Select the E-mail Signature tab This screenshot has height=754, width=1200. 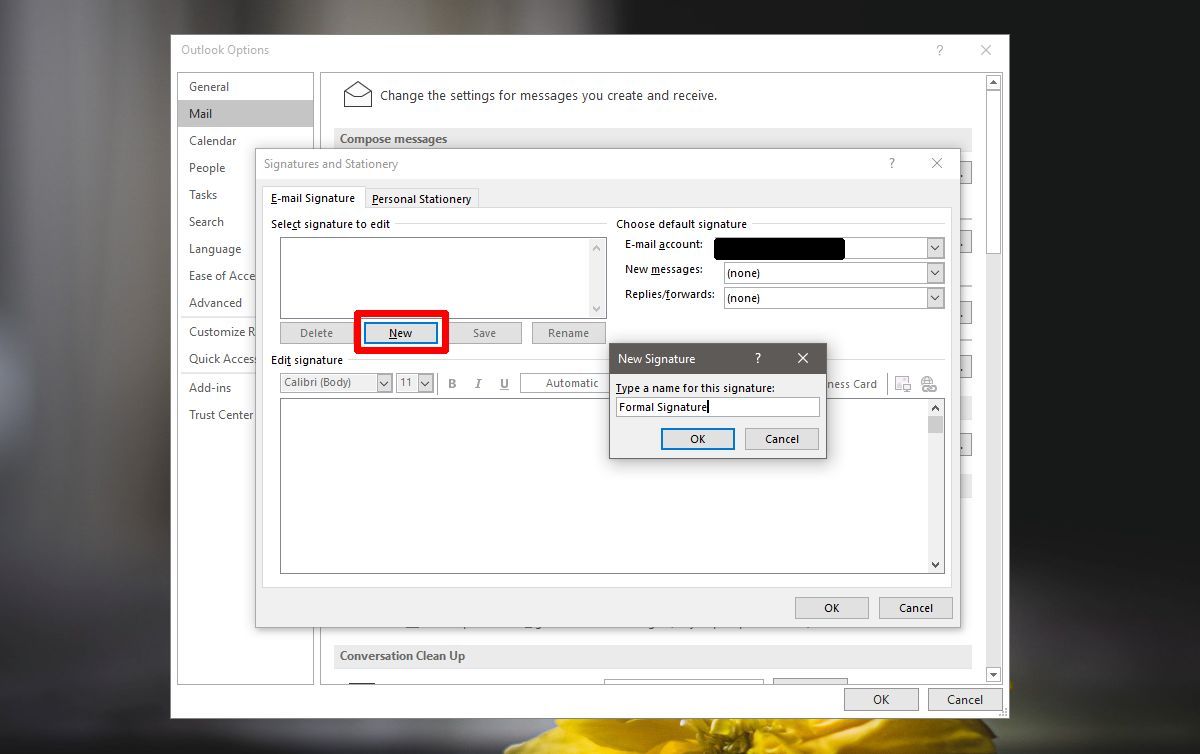coord(312,198)
